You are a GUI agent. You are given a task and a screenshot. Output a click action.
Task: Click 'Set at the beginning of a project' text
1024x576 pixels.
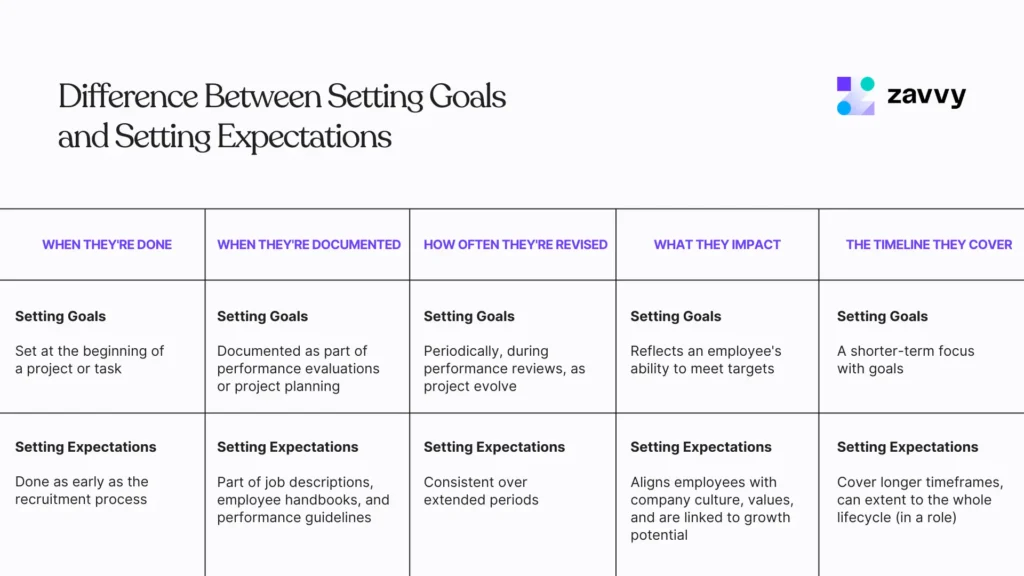pos(89,360)
